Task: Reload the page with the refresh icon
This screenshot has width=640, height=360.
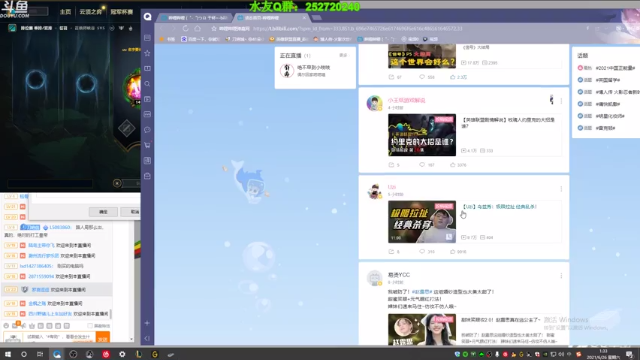Action: click(186, 29)
